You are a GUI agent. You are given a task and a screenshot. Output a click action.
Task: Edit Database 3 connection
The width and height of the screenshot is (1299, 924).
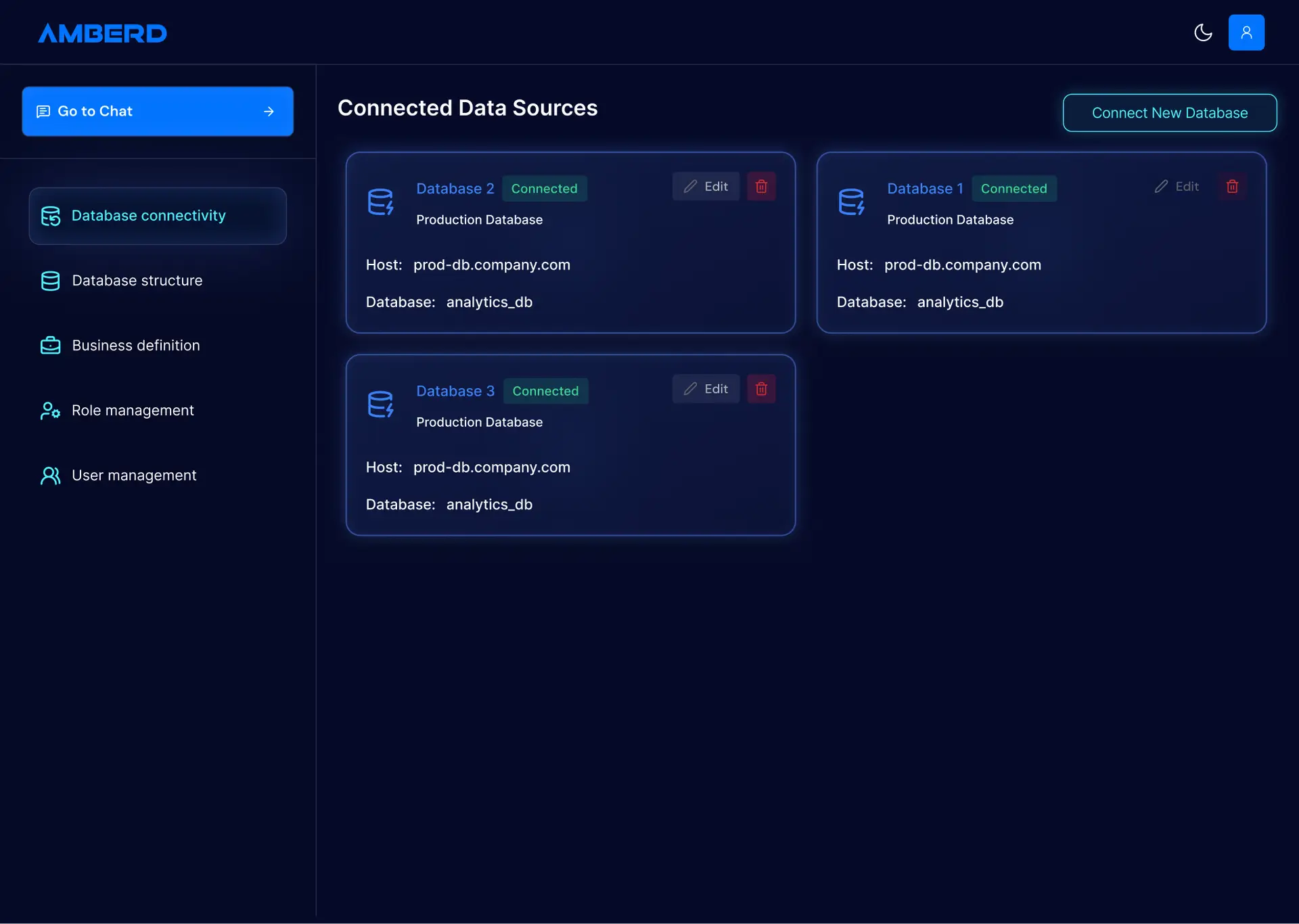coord(706,389)
